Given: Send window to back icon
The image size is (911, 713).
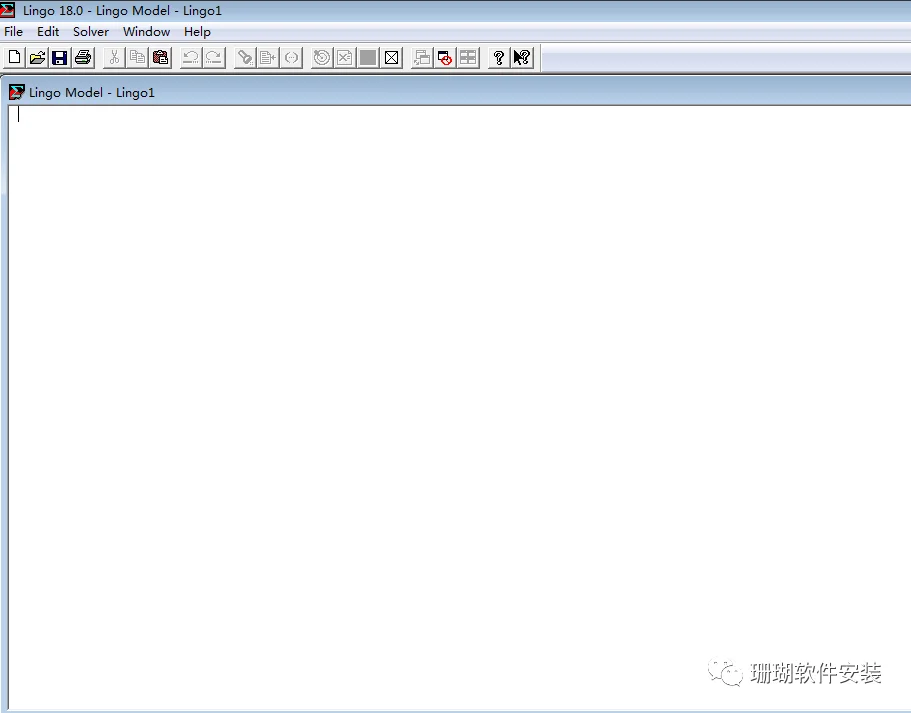Looking at the screenshot, I should pyautogui.click(x=422, y=58).
